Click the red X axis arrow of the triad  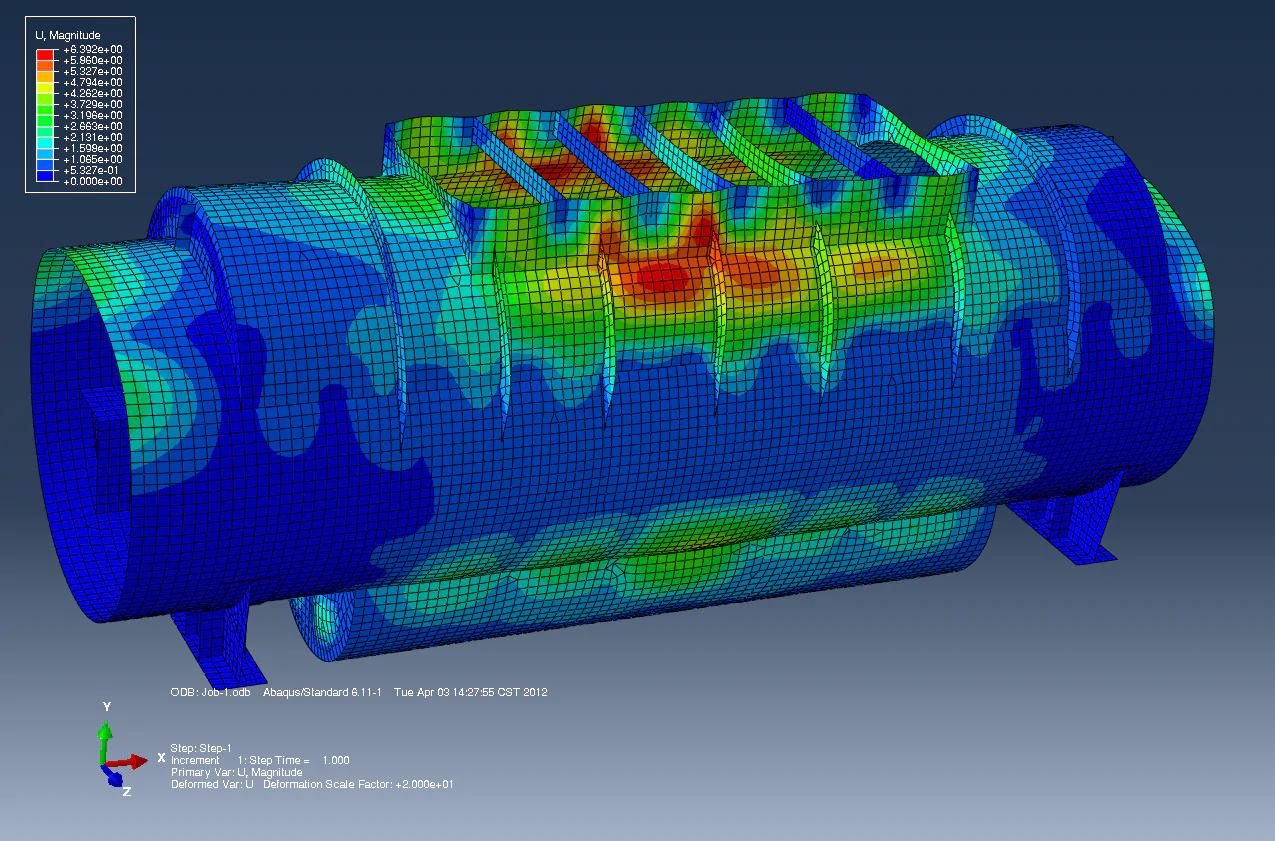[128, 763]
